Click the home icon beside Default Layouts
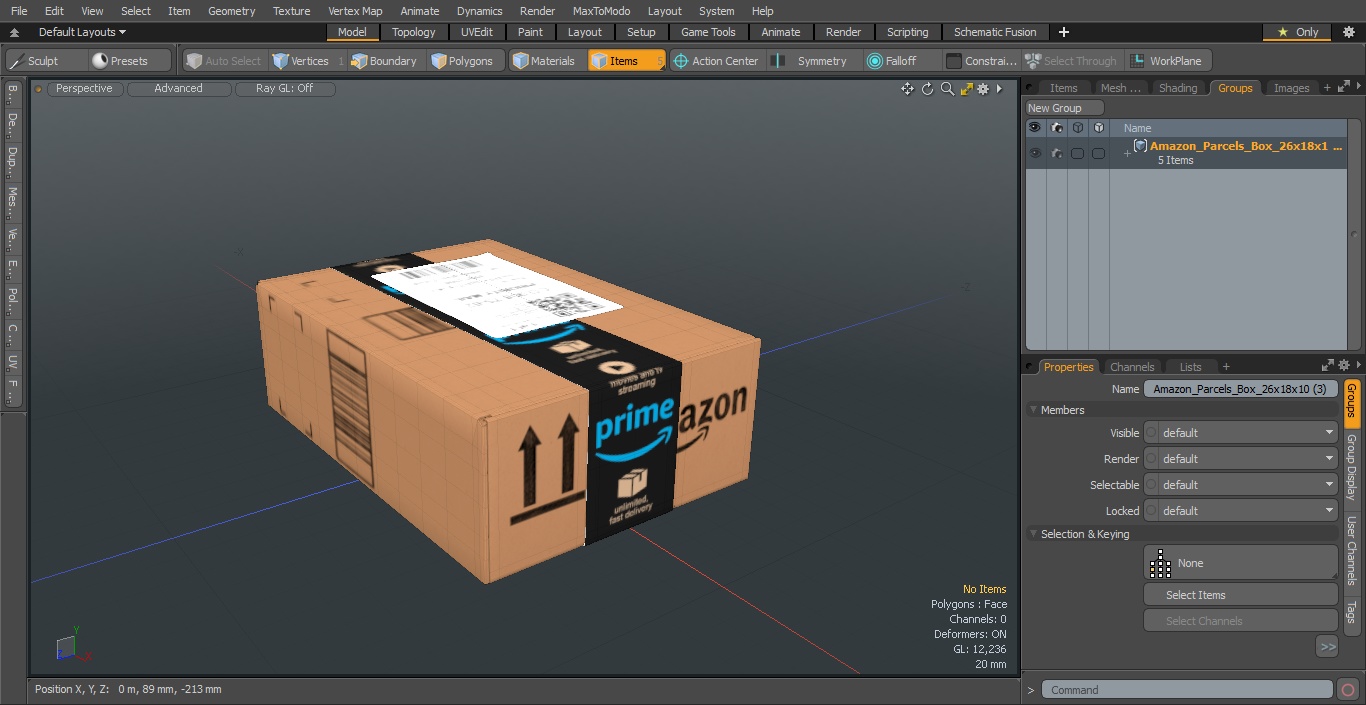1366x705 pixels. coord(14,32)
